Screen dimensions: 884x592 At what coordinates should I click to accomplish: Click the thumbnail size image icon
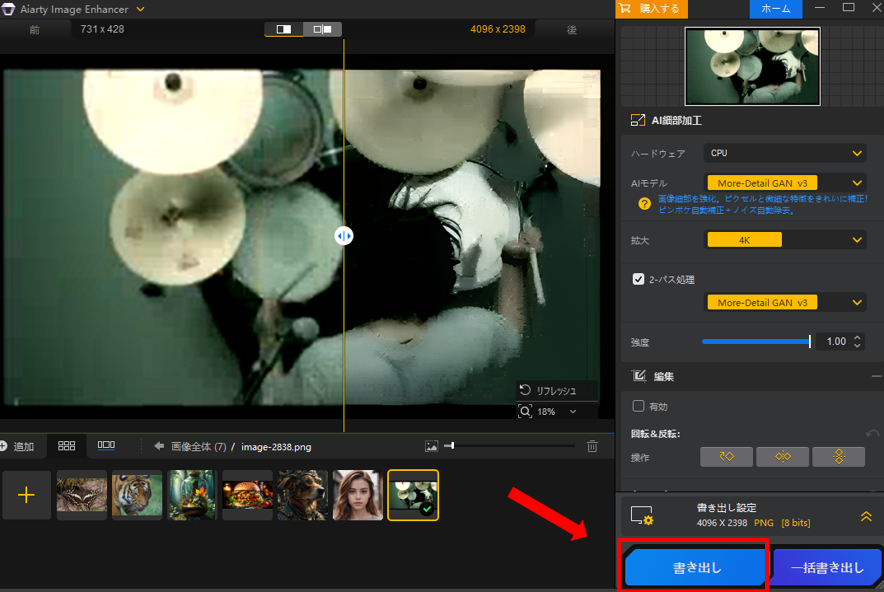pyautogui.click(x=431, y=447)
